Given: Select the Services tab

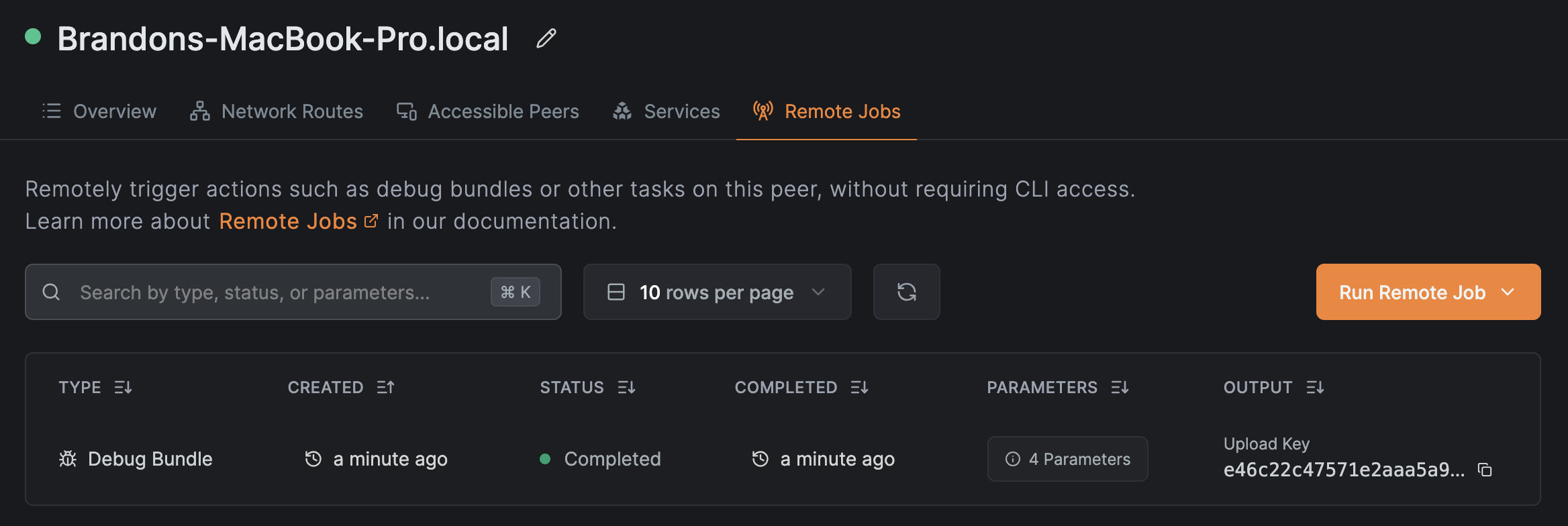Looking at the screenshot, I should [x=666, y=111].
